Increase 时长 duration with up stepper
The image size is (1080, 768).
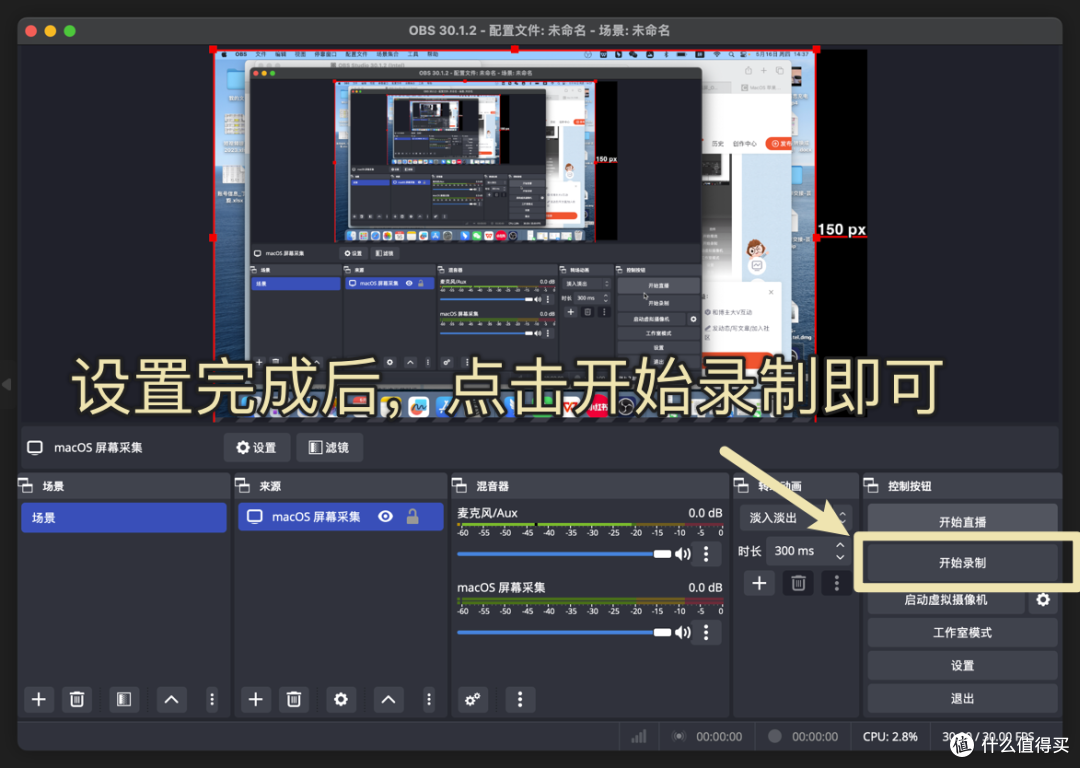click(840, 545)
